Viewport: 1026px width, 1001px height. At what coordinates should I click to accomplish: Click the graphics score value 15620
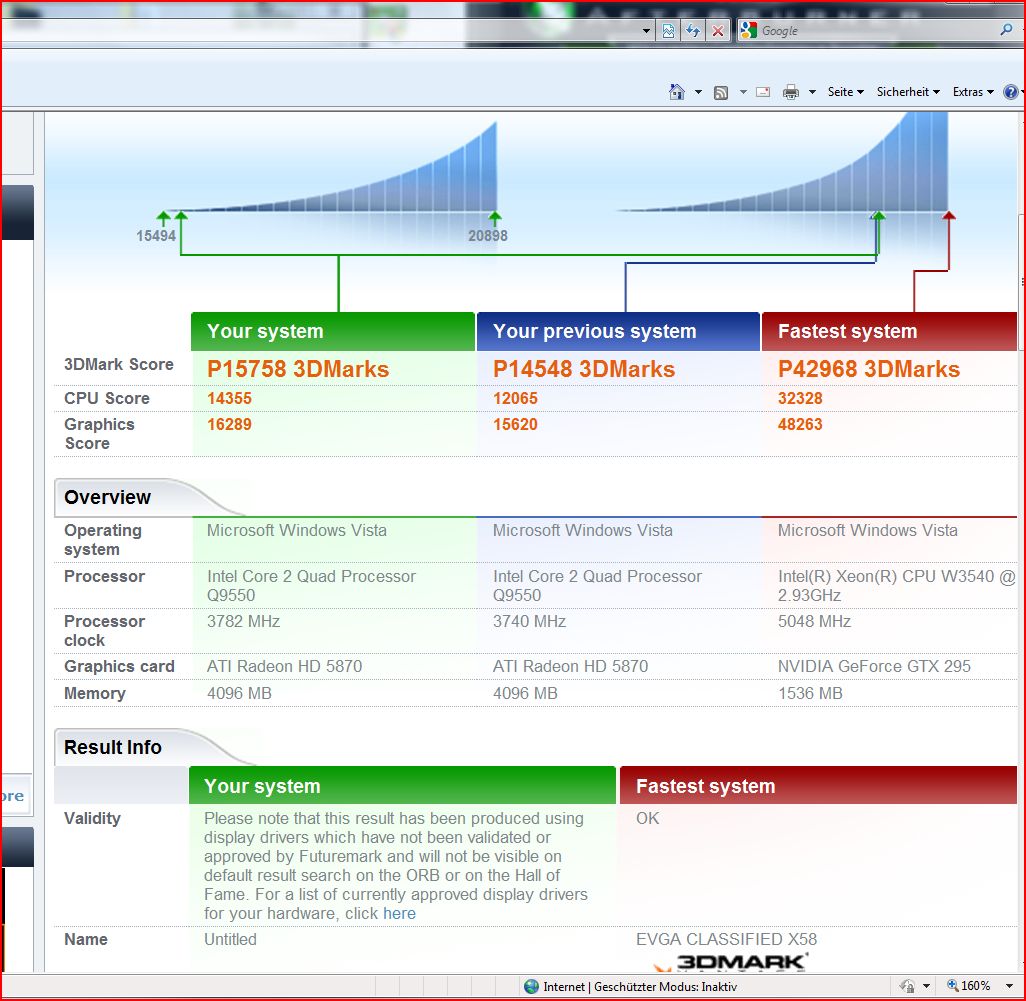point(515,425)
